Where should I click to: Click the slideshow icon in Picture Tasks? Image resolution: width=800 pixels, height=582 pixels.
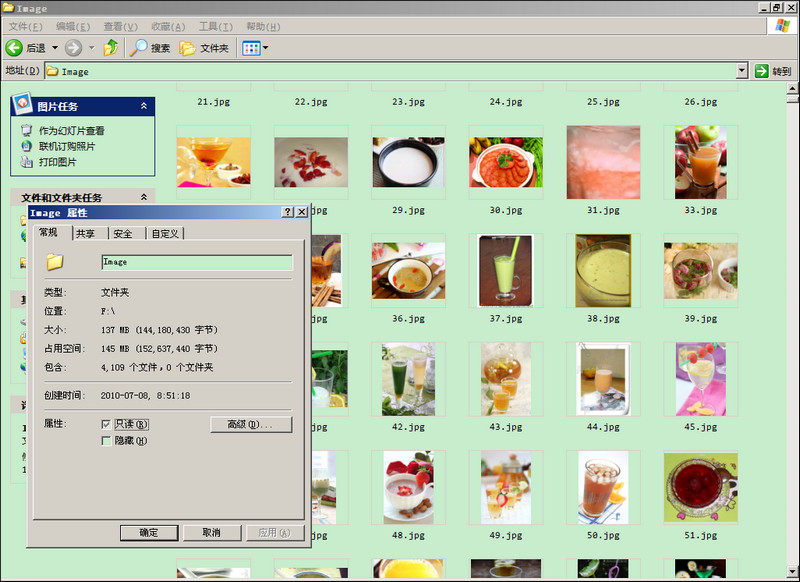pyautogui.click(x=27, y=131)
